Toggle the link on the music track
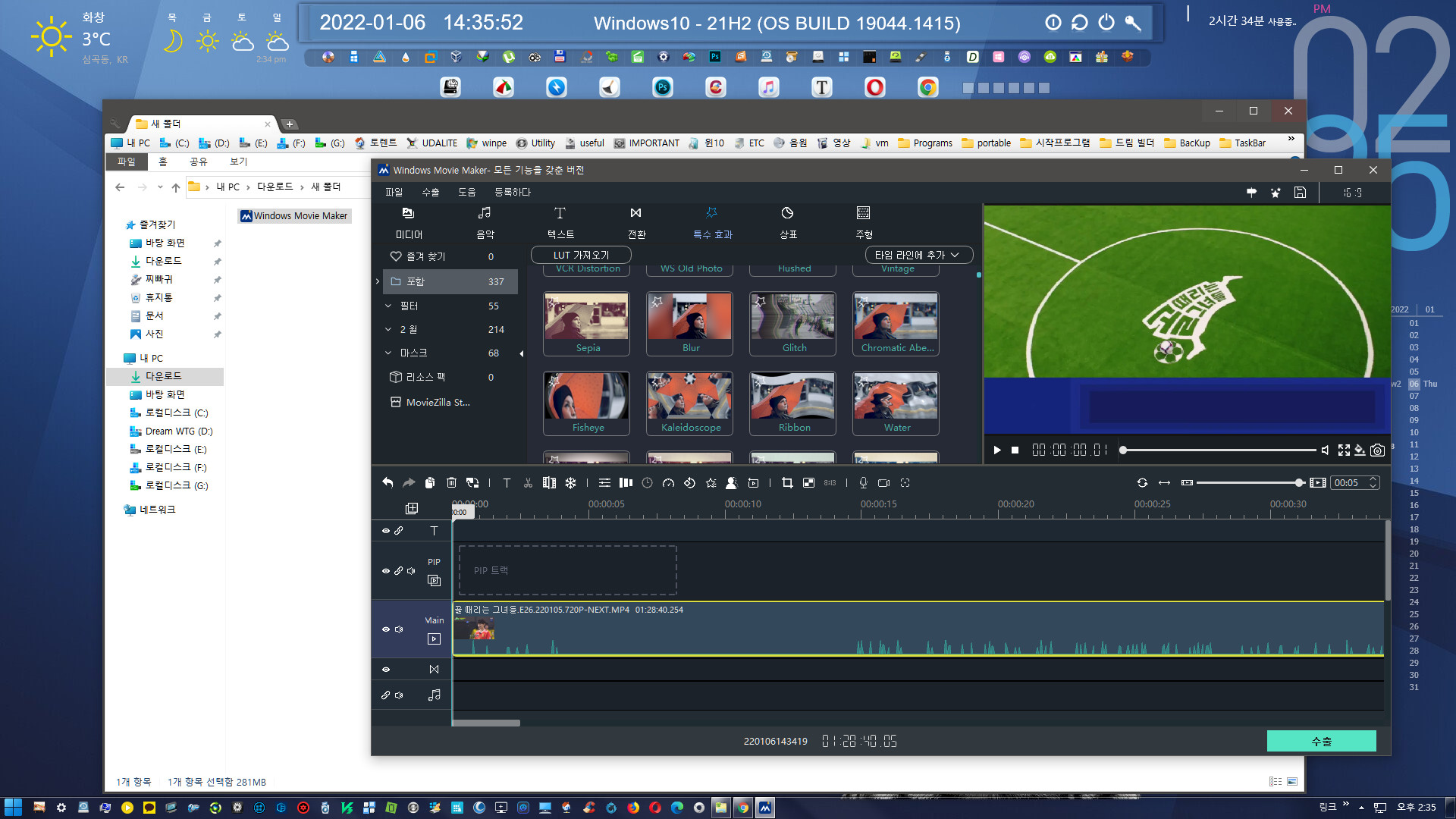This screenshot has height=819, width=1456. [386, 695]
